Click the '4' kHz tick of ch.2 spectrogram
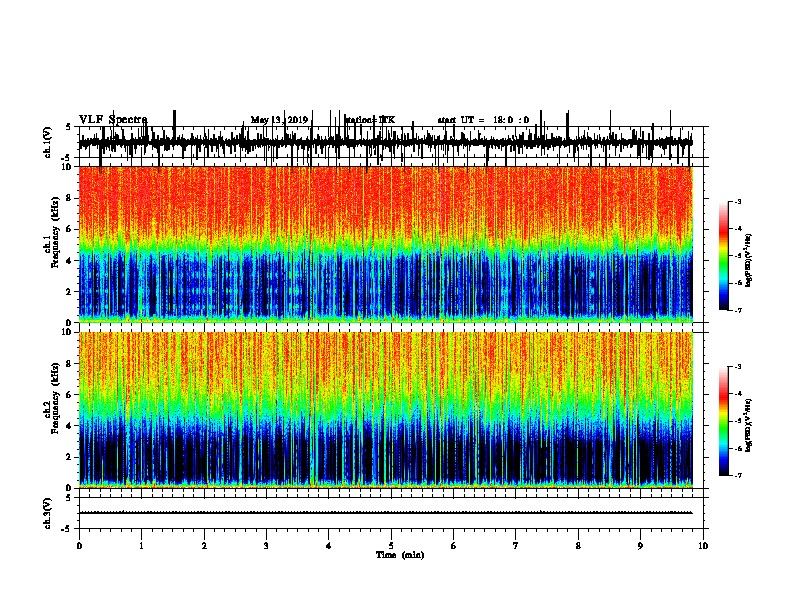The width and height of the screenshot is (792, 612). coord(69,426)
